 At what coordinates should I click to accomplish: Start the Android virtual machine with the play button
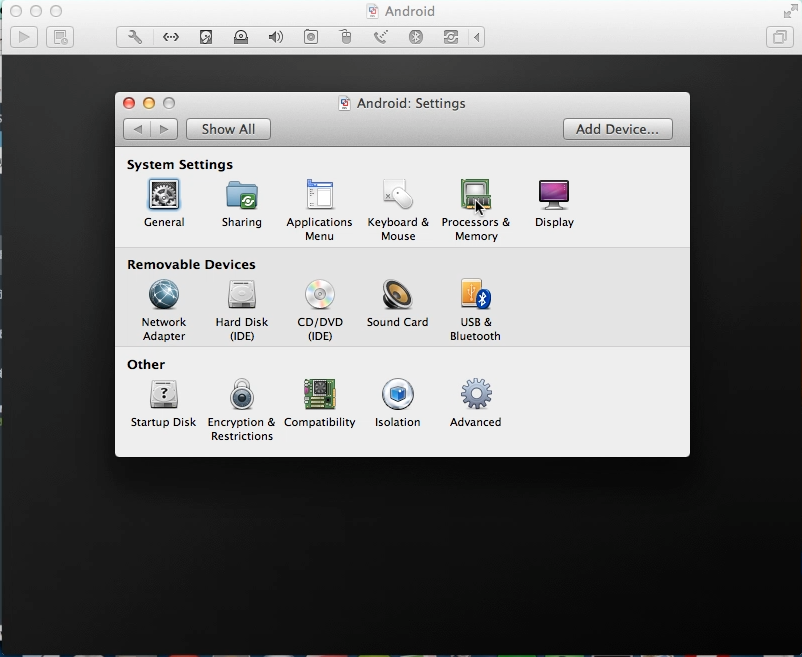[24, 37]
